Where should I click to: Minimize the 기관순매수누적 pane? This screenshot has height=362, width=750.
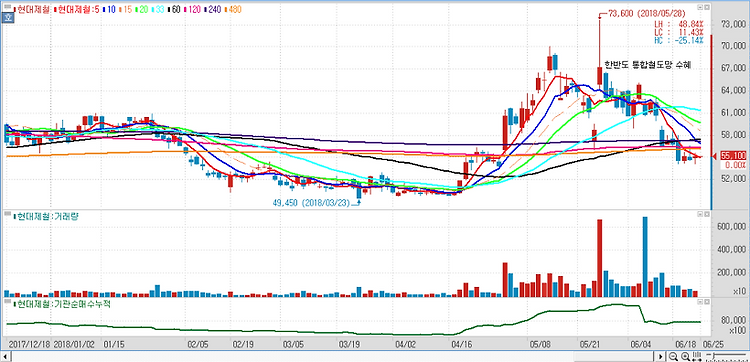coord(700,303)
